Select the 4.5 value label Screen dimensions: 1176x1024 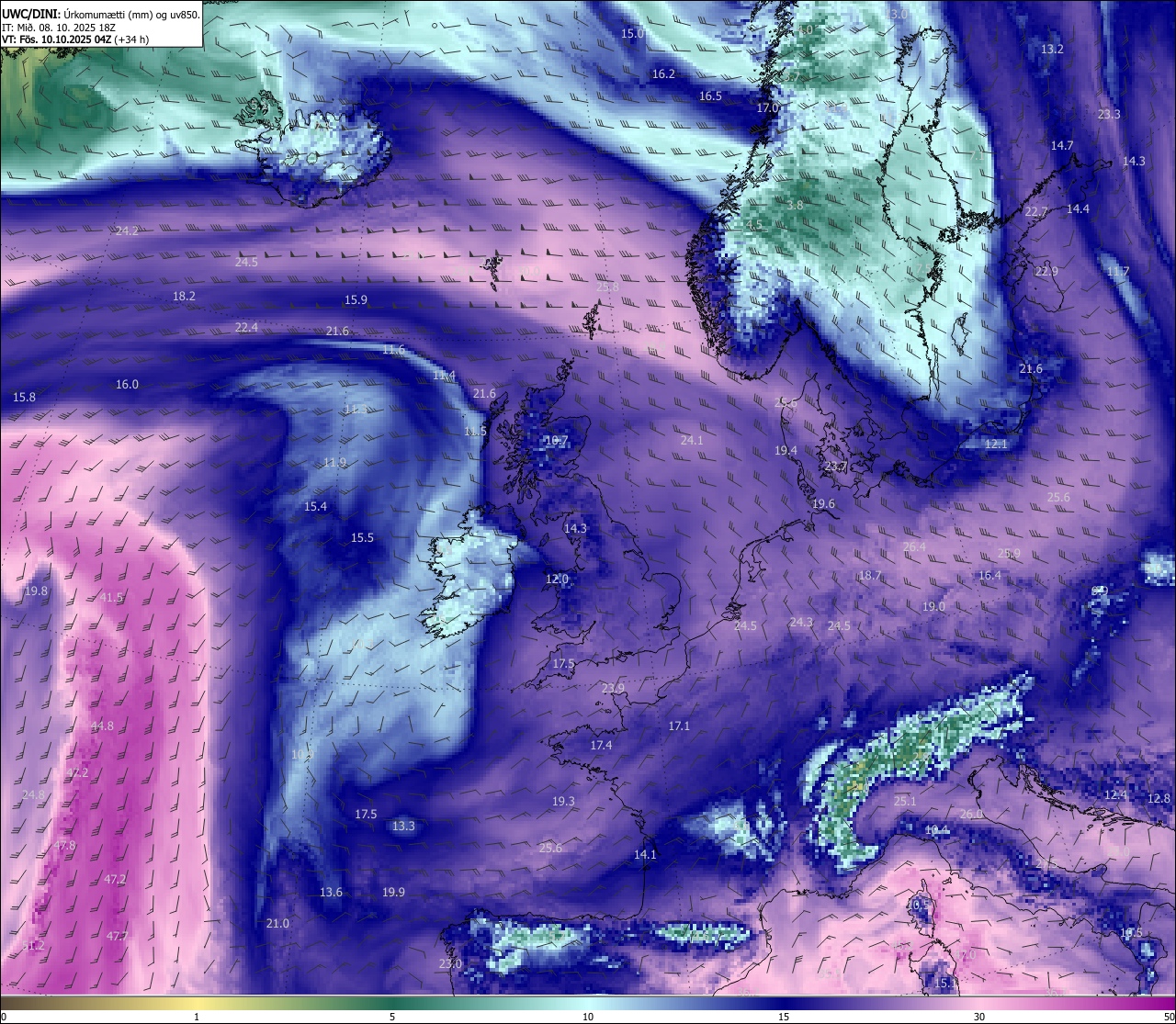point(753,224)
